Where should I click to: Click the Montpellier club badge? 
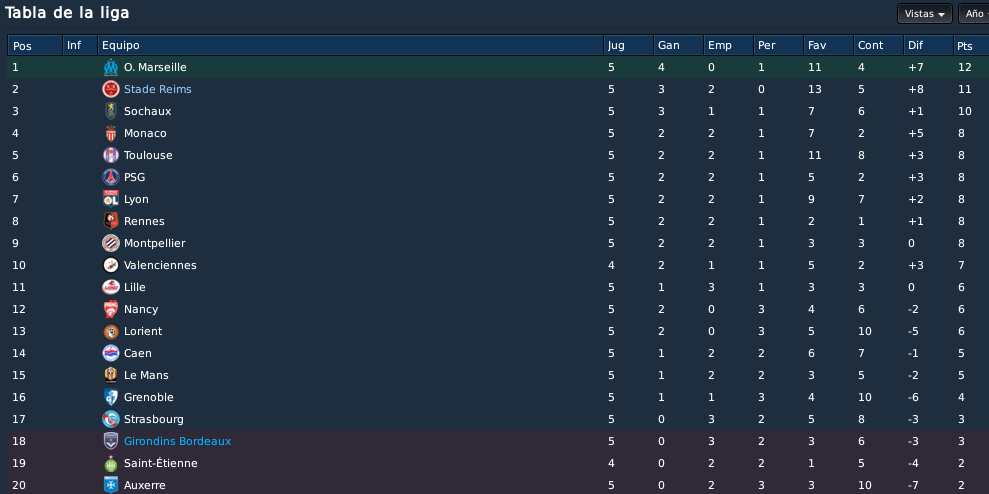(x=111, y=244)
